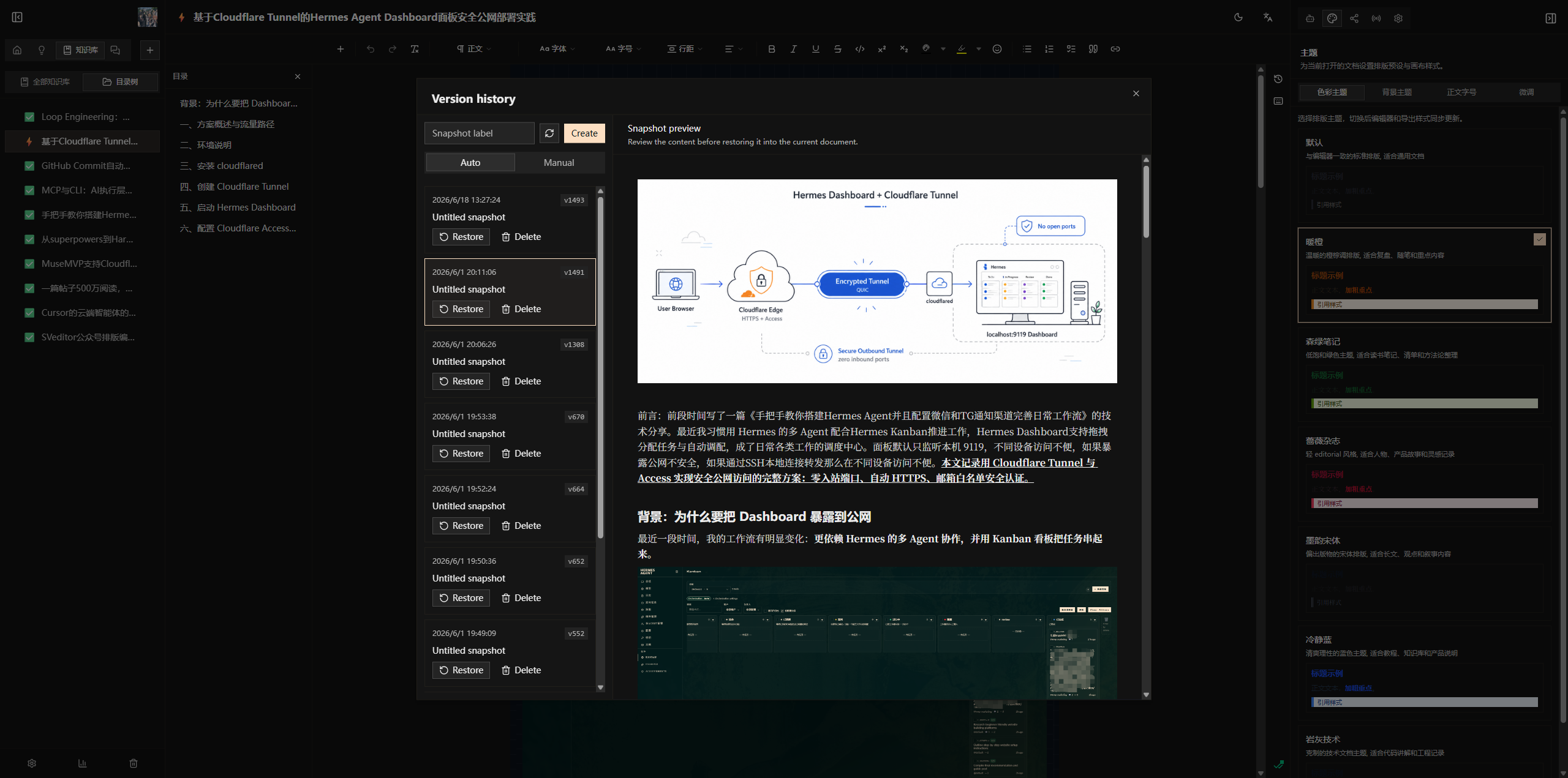This screenshot has height=778, width=1568.
Task: Switch to Auto snapshots tab
Action: pos(470,162)
